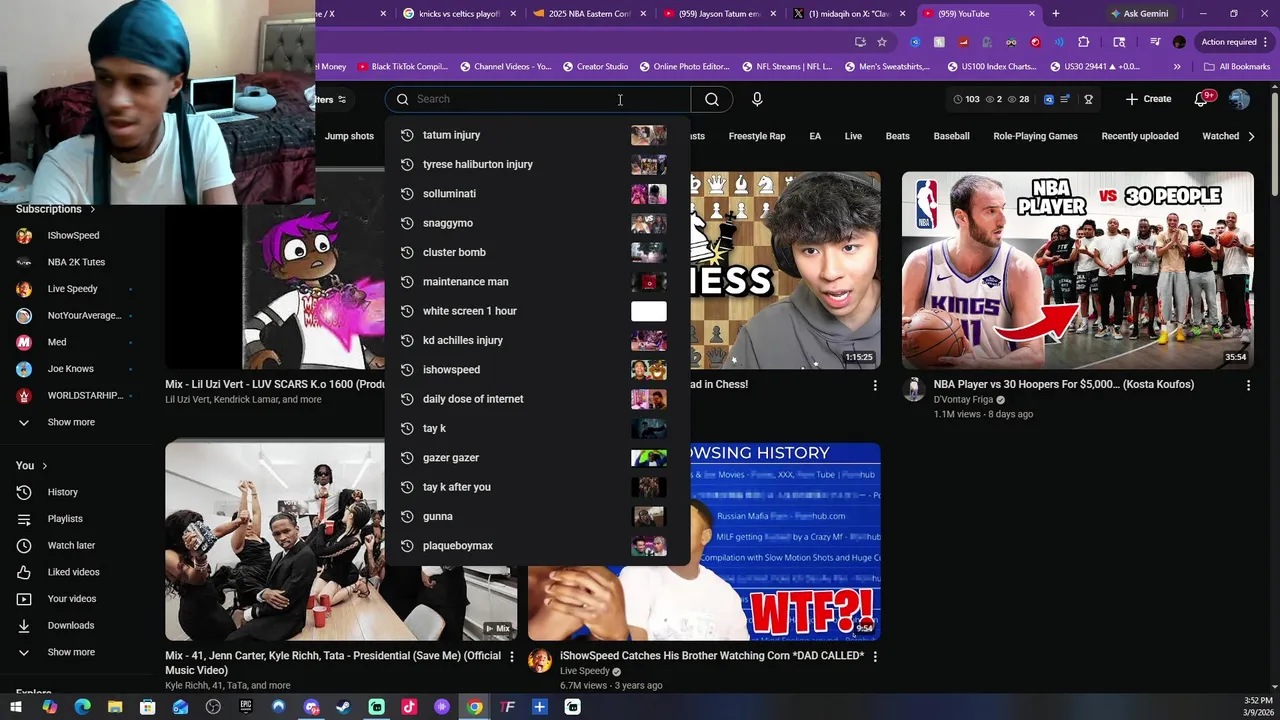The height and width of the screenshot is (720, 1280).
Task: Choose the white screen 1 hour suggestion
Action: pyautogui.click(x=538, y=311)
